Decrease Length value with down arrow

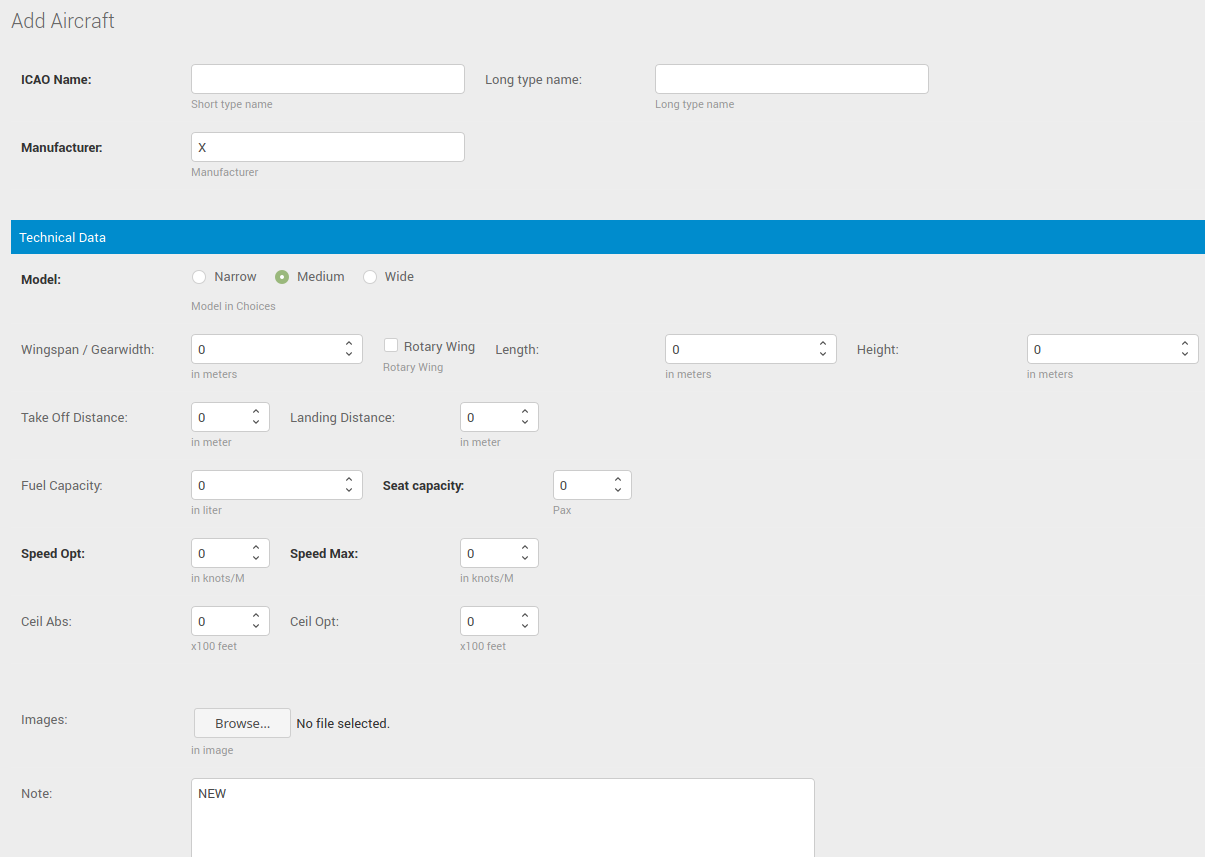pyautogui.click(x=822, y=354)
